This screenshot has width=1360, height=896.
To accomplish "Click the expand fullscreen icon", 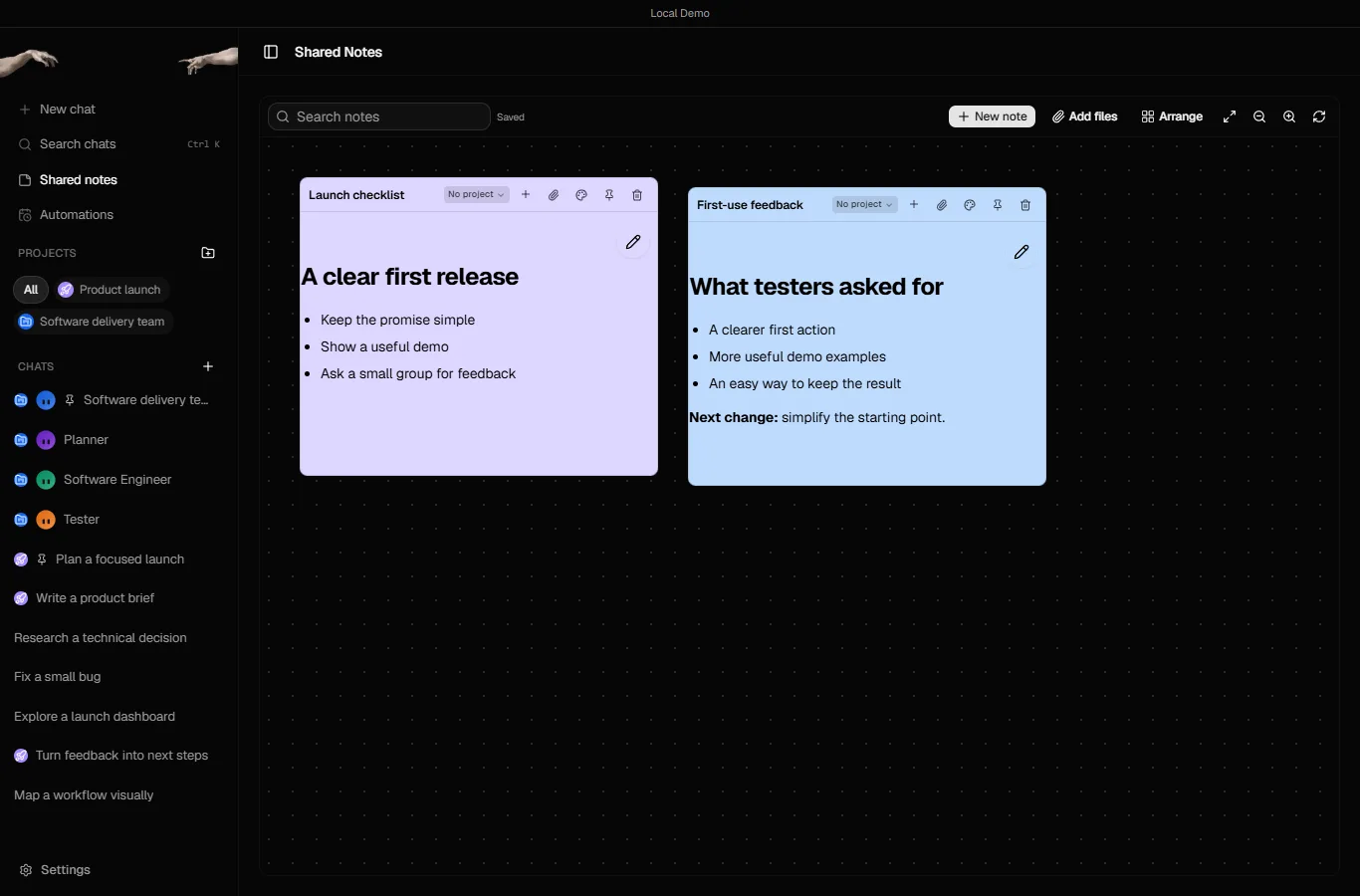I will [1230, 116].
